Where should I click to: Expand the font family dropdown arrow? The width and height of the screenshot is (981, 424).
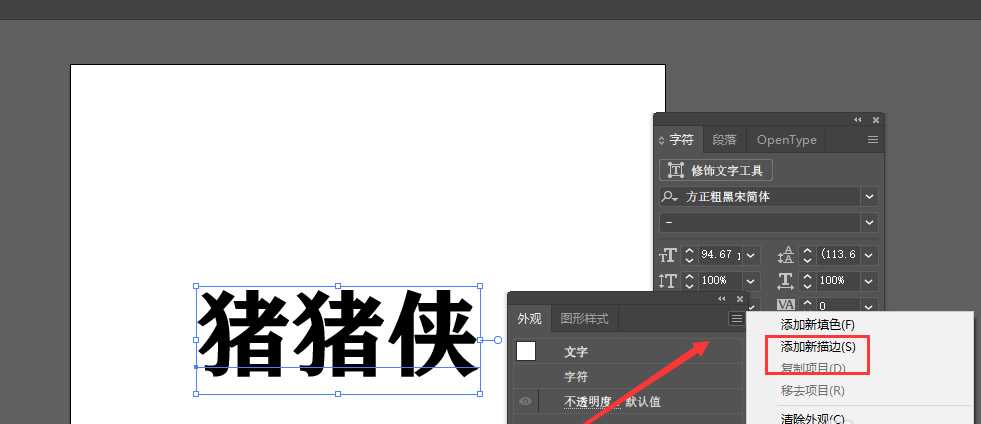870,197
